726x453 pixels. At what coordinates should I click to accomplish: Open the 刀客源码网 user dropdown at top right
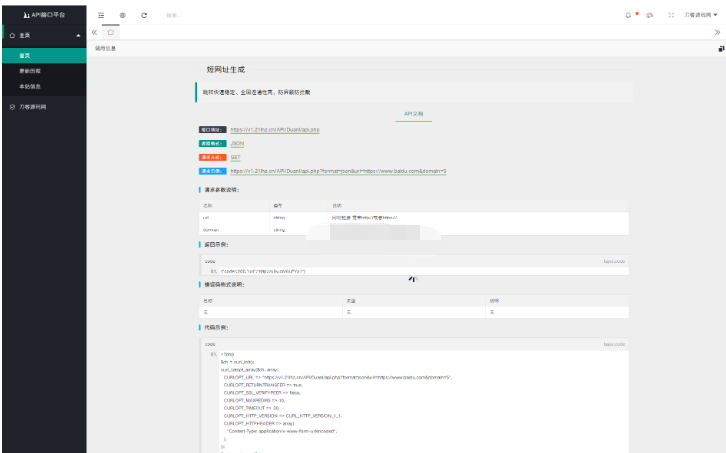tap(702, 15)
